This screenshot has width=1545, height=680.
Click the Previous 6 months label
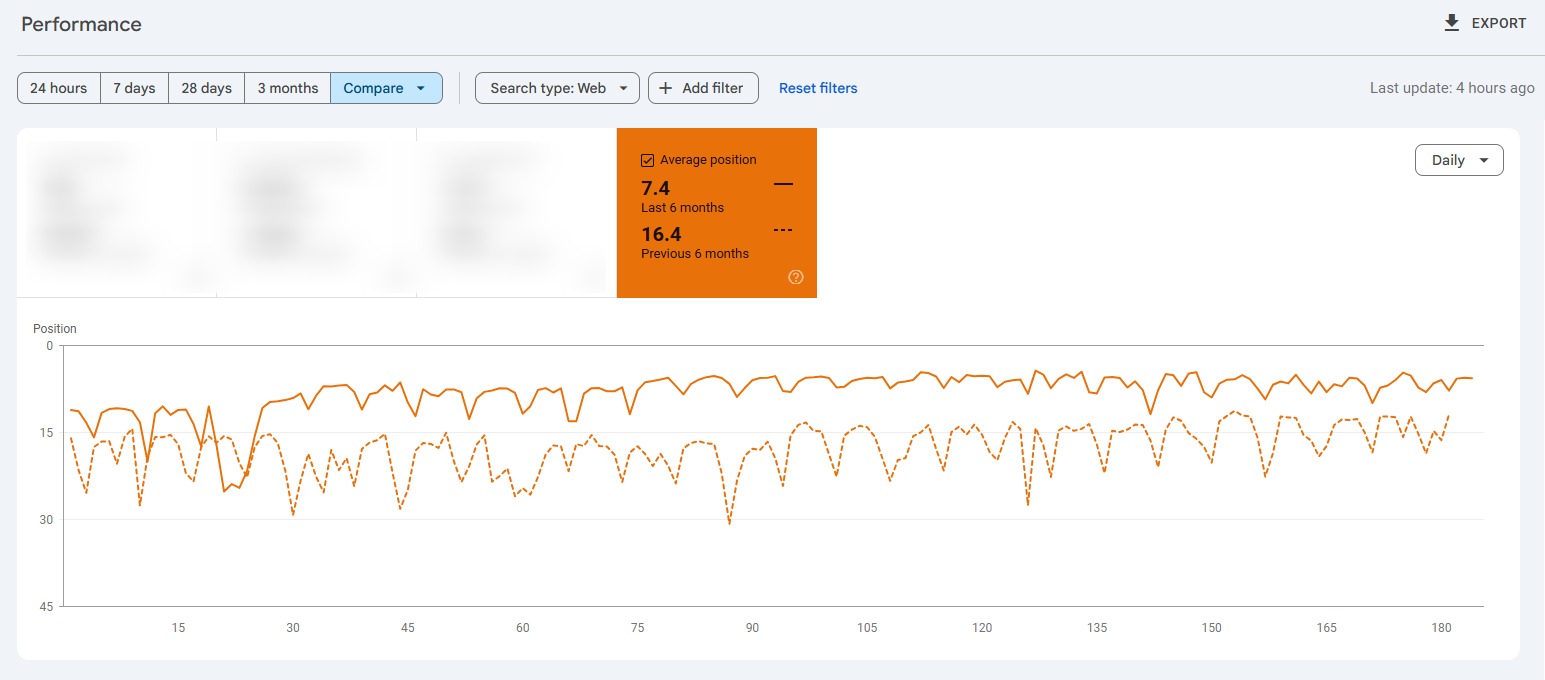(695, 254)
